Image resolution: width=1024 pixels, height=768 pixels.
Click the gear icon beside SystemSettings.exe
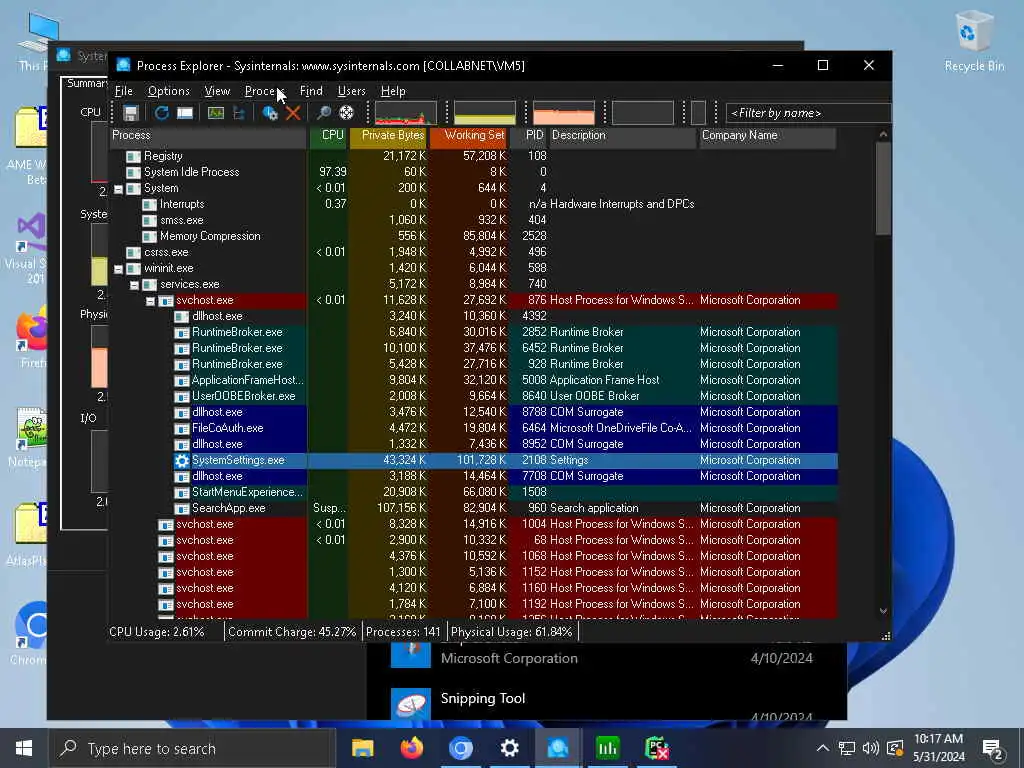tap(182, 460)
